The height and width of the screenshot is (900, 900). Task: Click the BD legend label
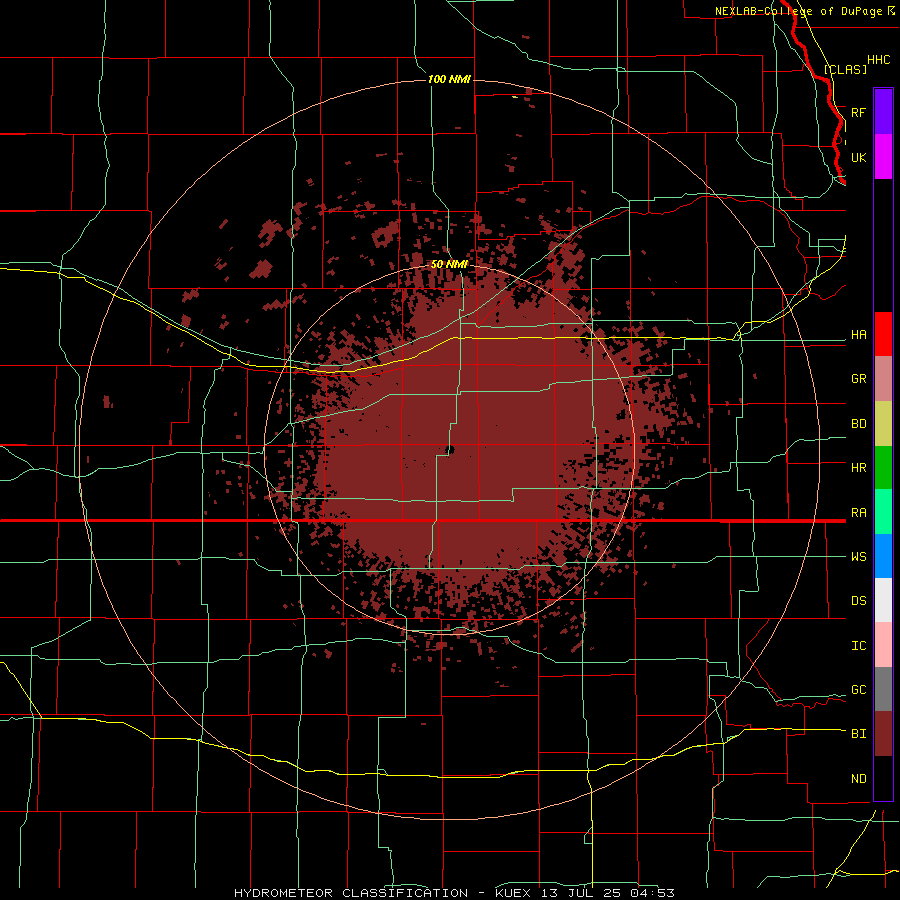click(x=858, y=424)
